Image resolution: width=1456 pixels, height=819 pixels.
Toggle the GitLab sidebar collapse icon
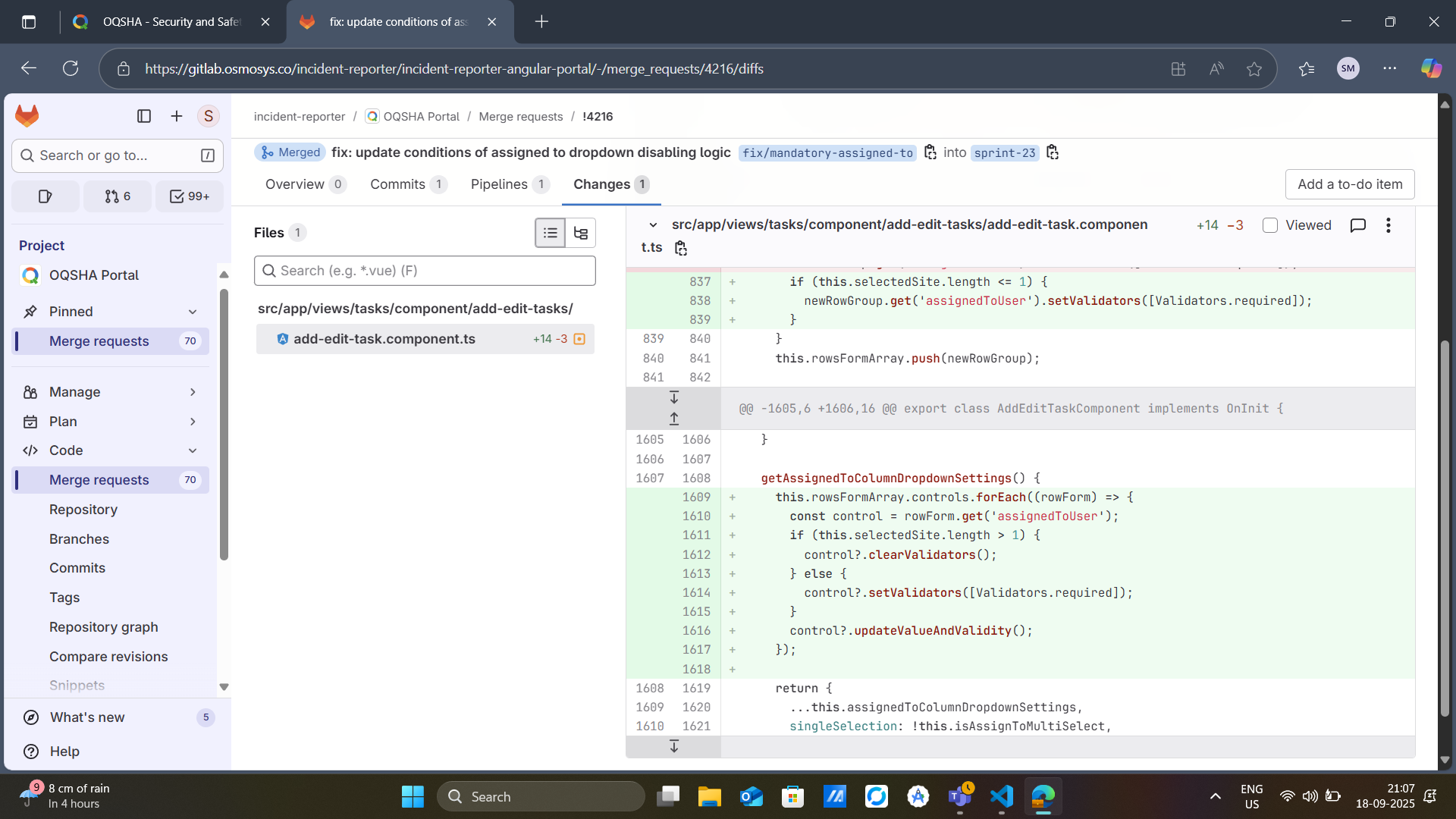click(144, 116)
